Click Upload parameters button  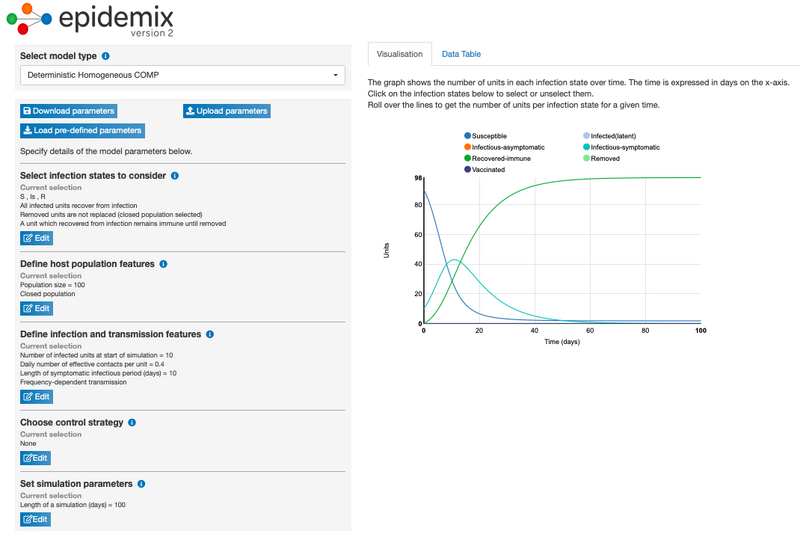pyautogui.click(x=226, y=111)
